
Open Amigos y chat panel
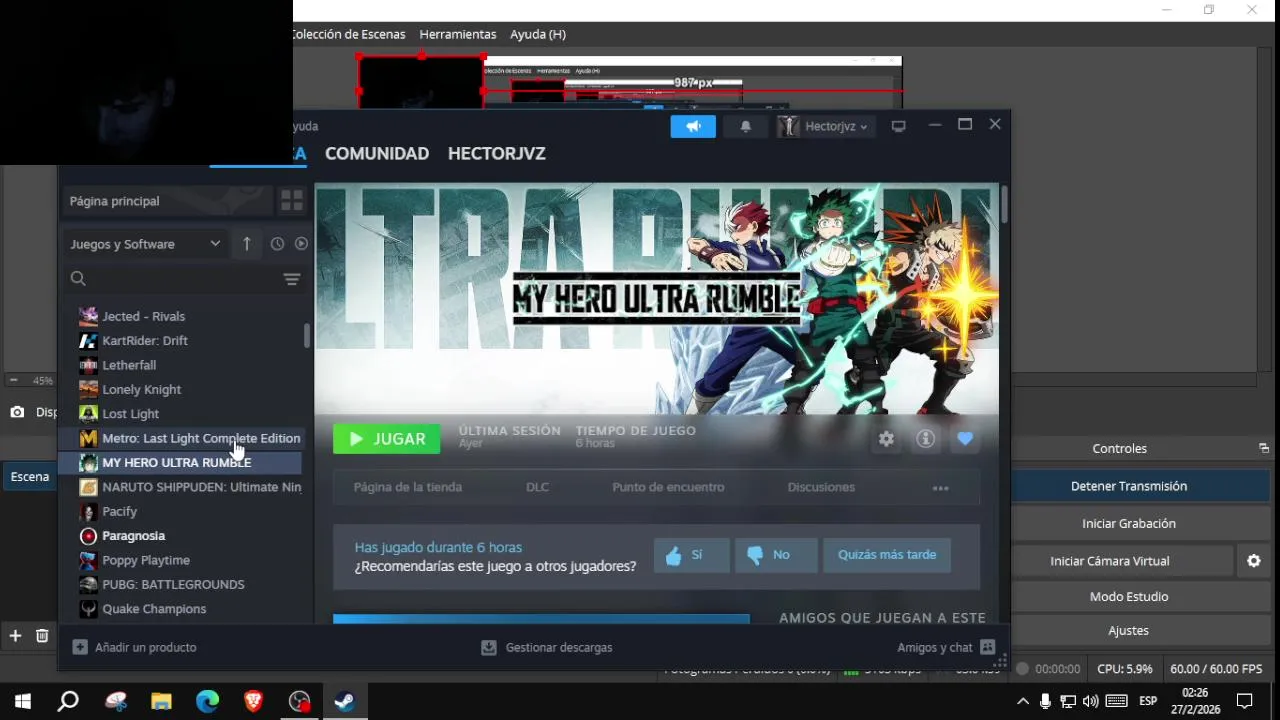[x=946, y=648]
